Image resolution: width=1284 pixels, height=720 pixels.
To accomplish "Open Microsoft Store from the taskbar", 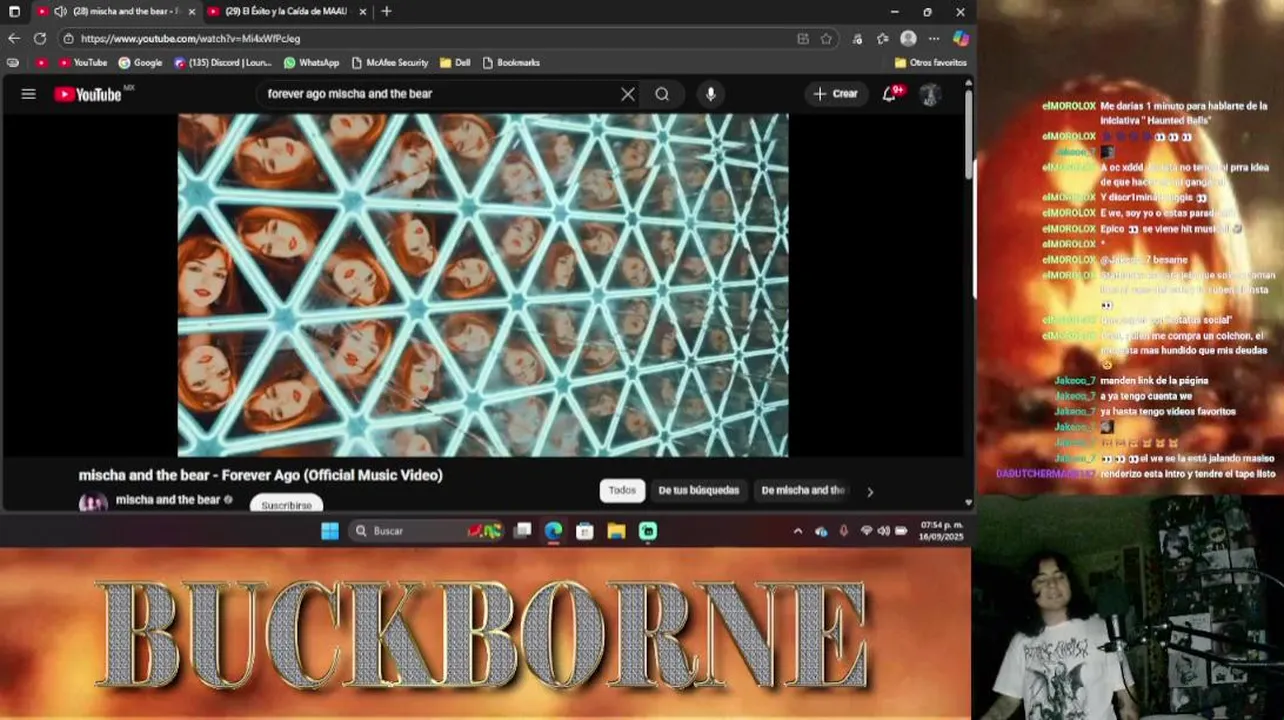I will click(x=585, y=531).
